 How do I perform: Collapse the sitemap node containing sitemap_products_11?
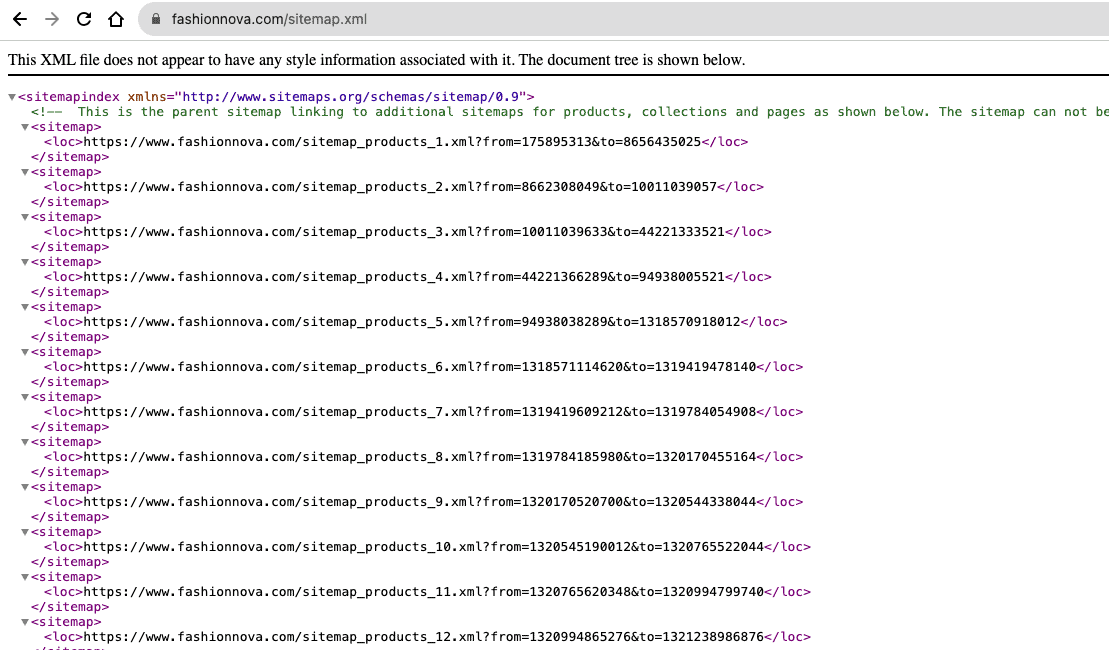(x=25, y=577)
